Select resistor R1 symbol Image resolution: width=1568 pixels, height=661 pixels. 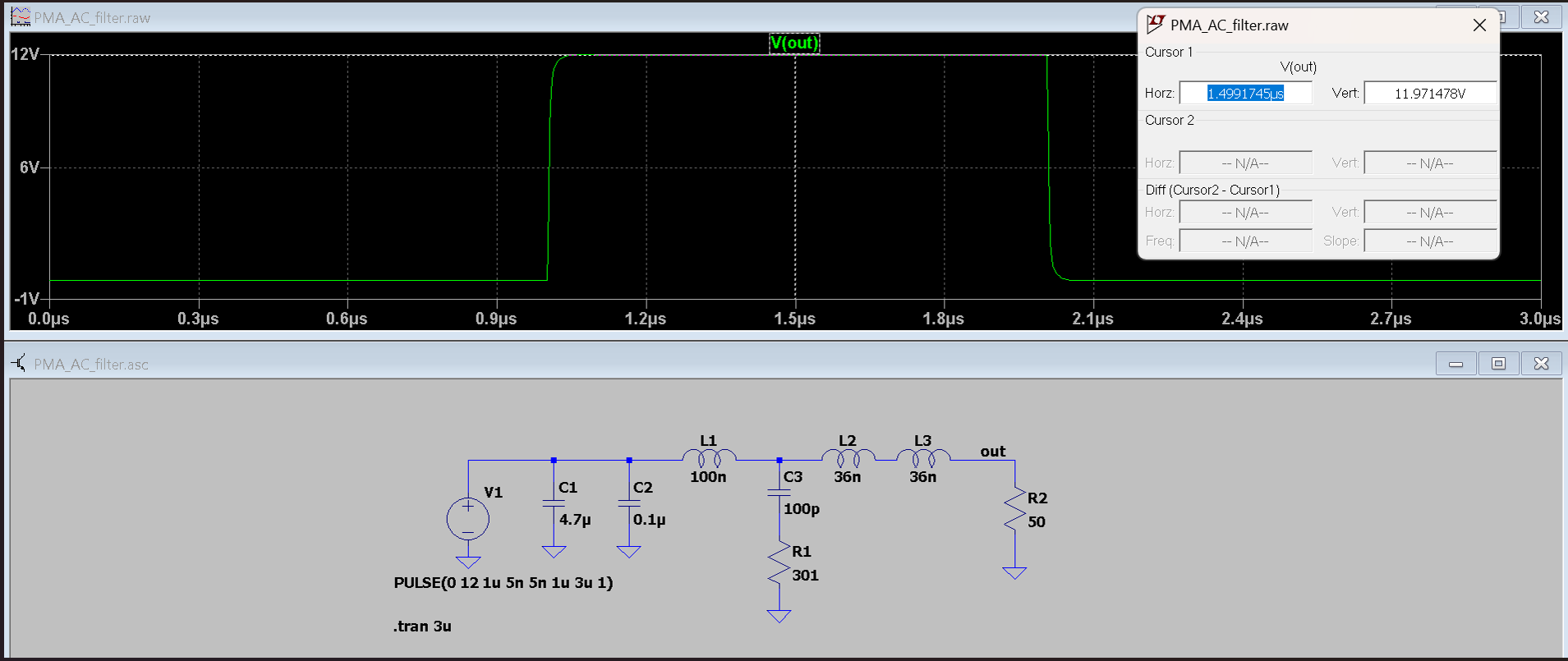(779, 563)
